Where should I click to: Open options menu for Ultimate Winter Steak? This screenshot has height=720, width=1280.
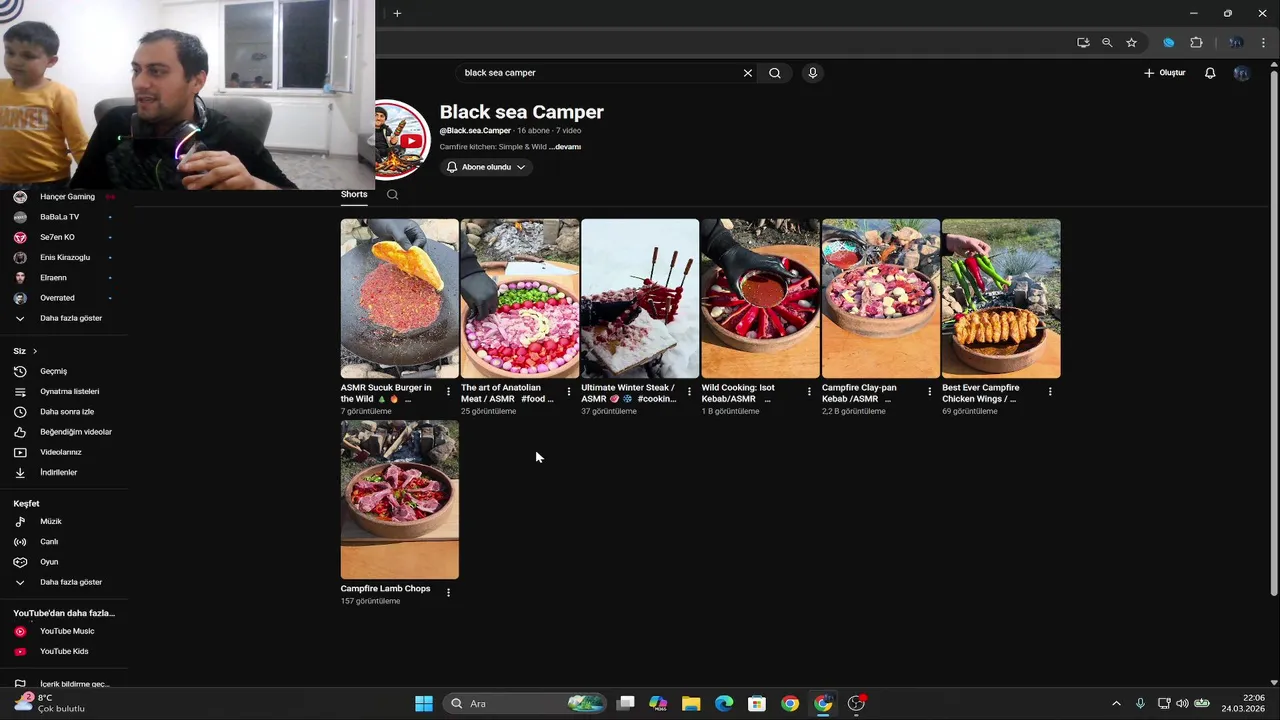[689, 392]
